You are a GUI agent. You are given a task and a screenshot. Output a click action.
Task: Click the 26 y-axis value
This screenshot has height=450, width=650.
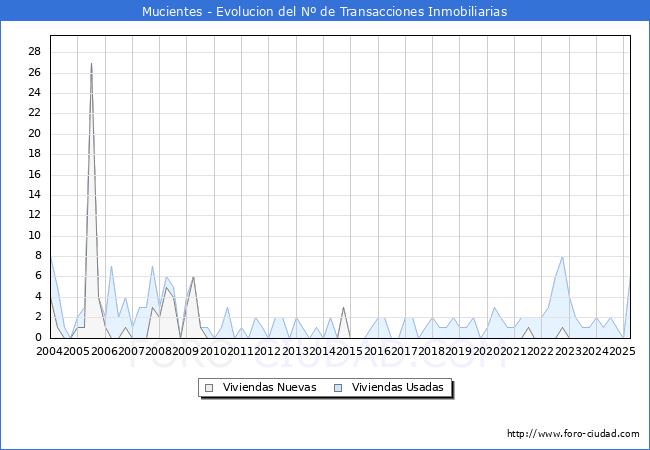click(x=35, y=73)
